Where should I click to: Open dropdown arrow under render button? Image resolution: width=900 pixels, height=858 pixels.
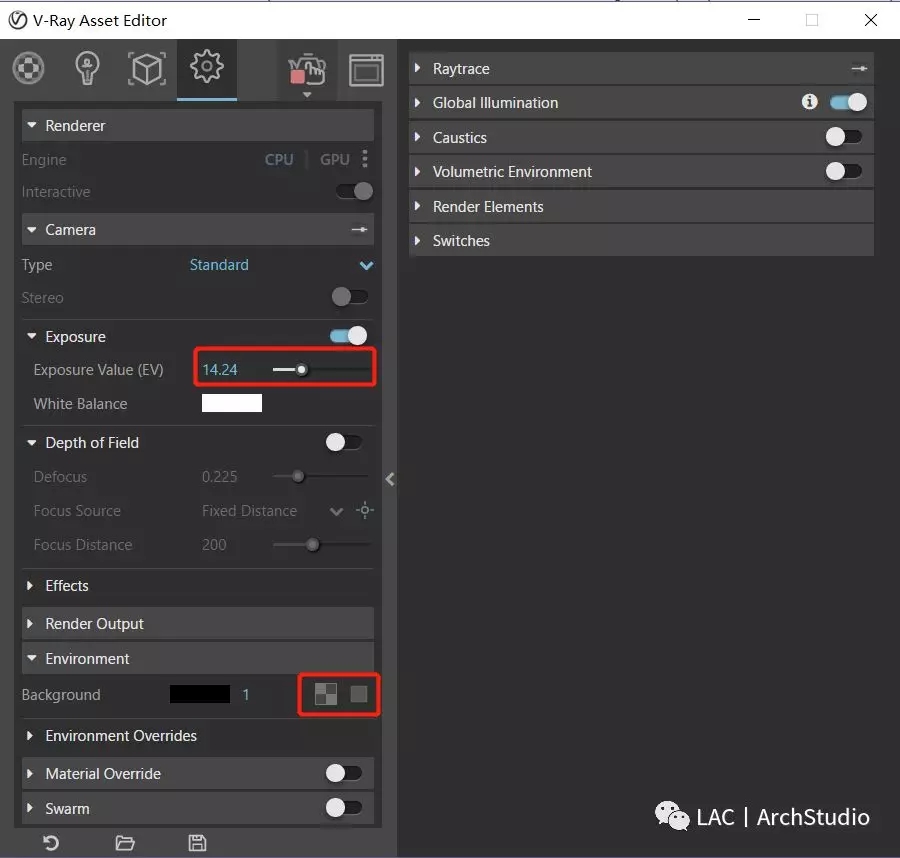click(x=307, y=95)
